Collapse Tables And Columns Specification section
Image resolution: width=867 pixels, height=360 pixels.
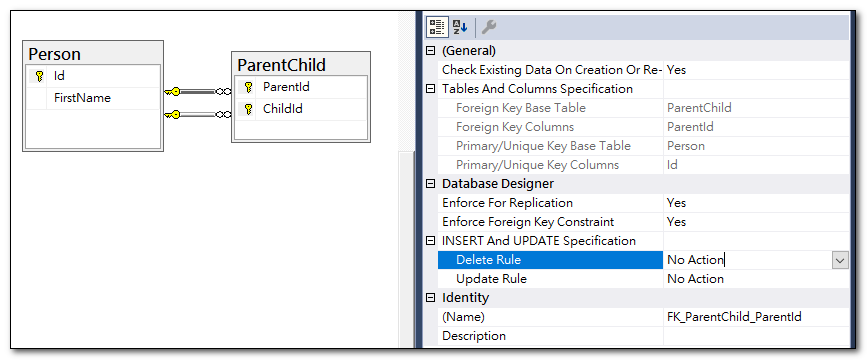click(x=431, y=89)
